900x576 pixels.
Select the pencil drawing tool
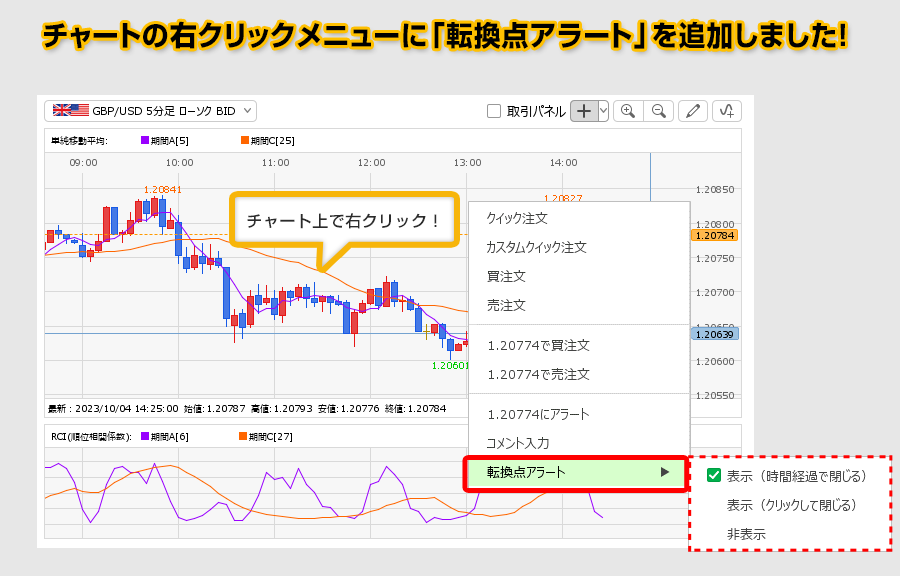(693, 111)
